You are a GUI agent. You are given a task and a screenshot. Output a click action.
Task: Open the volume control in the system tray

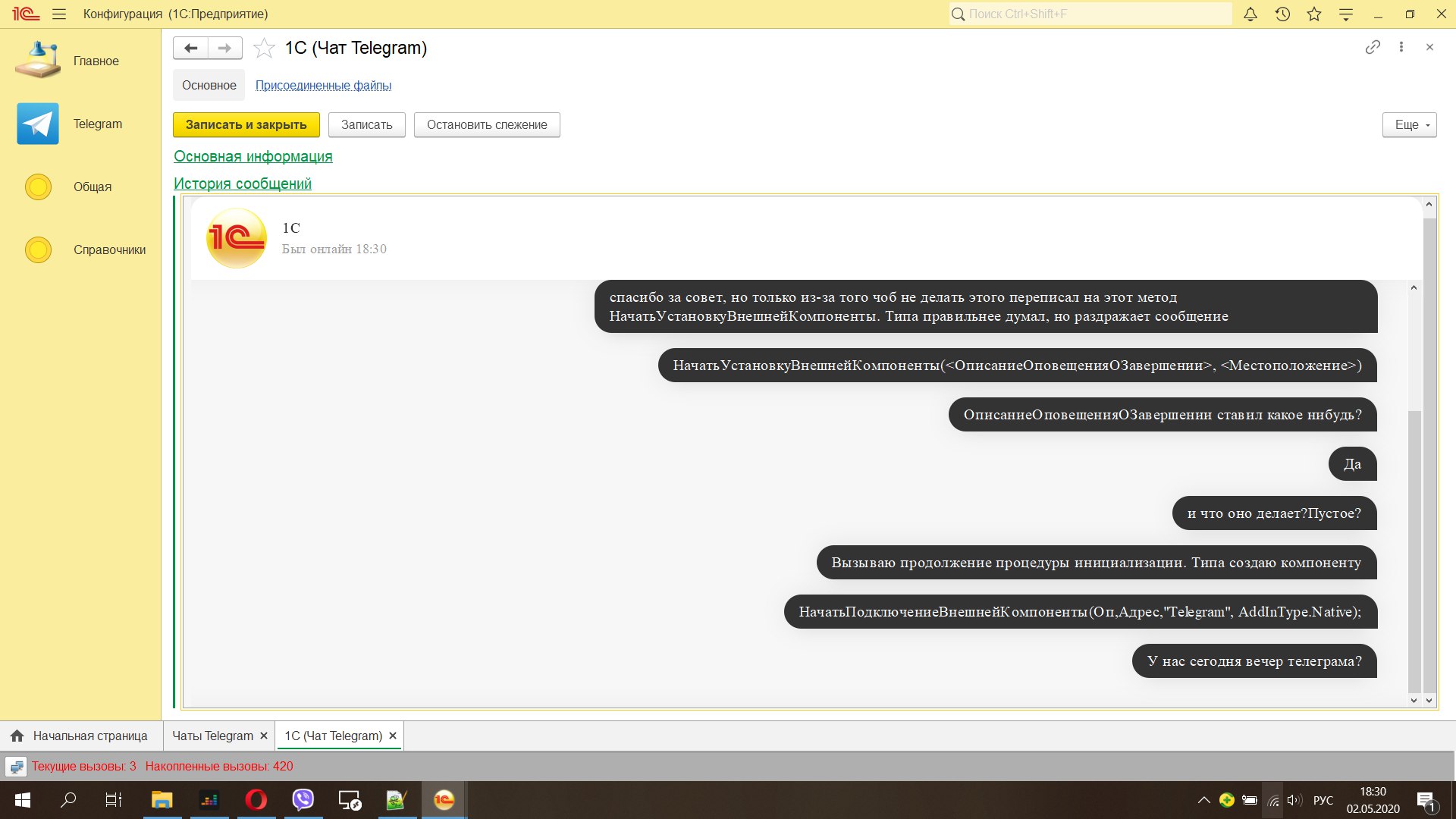pos(1294,800)
